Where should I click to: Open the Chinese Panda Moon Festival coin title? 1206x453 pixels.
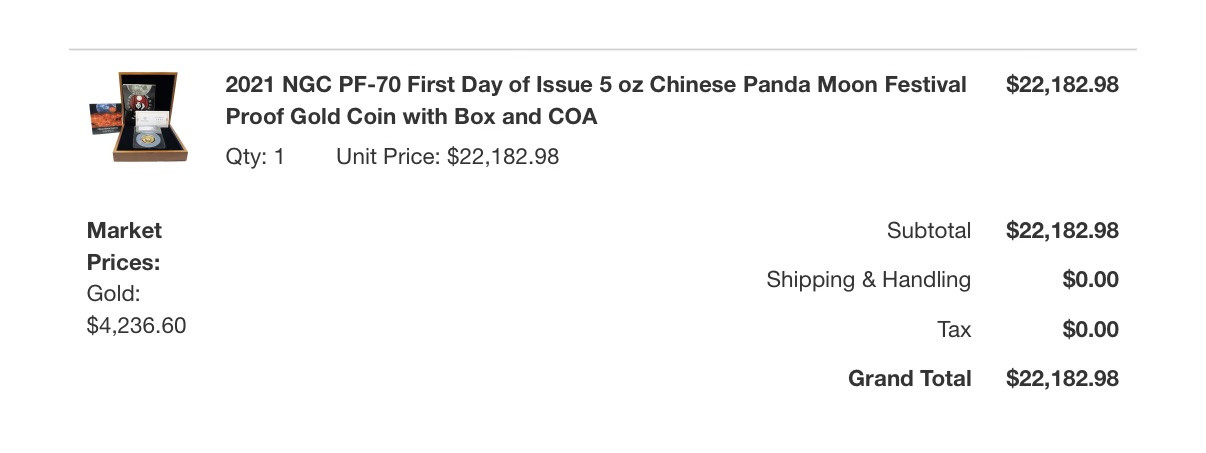[595, 85]
